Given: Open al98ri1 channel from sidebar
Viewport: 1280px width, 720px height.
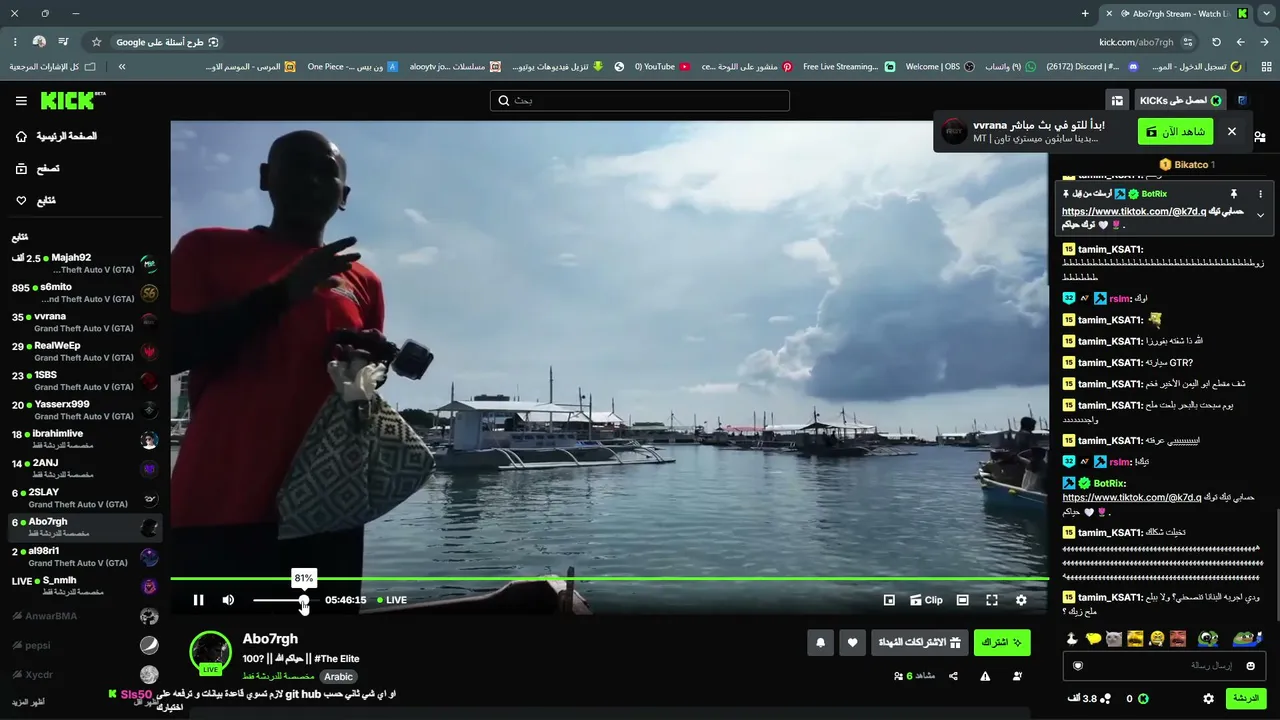Looking at the screenshot, I should coord(85,557).
